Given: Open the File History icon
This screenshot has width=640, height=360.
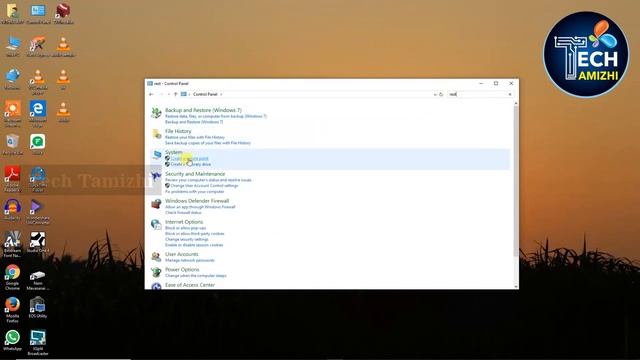Looking at the screenshot, I should click(156, 134).
